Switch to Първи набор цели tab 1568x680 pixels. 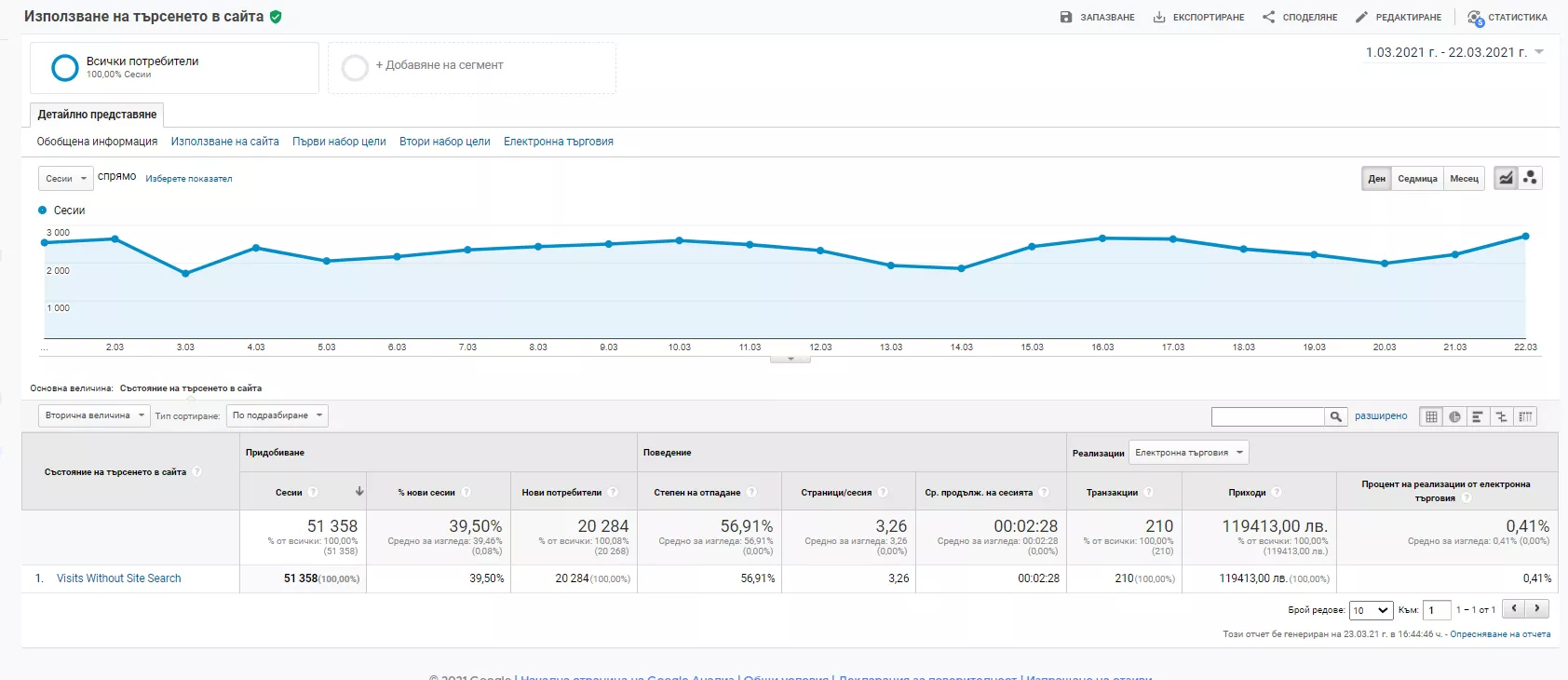point(339,142)
